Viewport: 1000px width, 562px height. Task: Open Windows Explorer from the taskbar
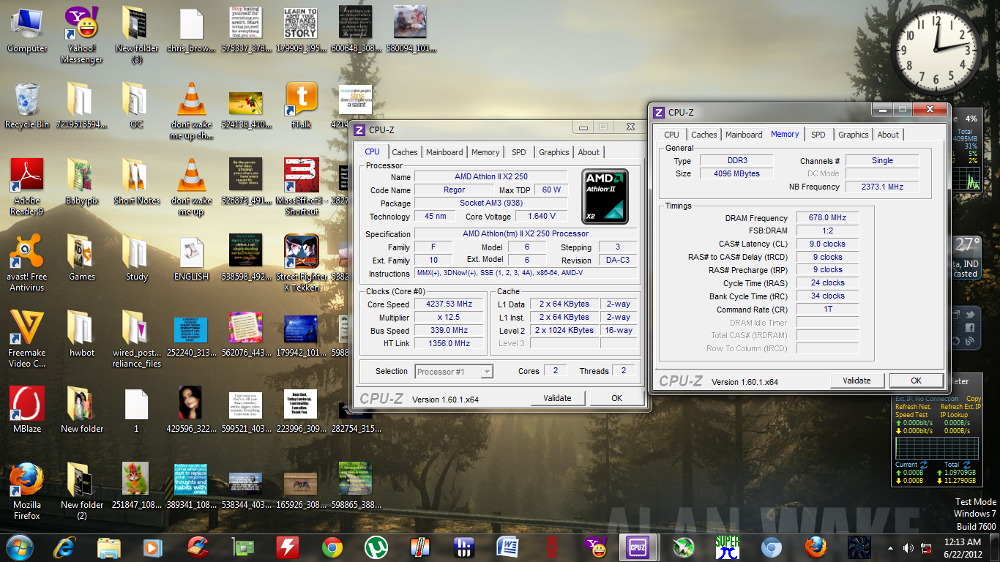109,547
